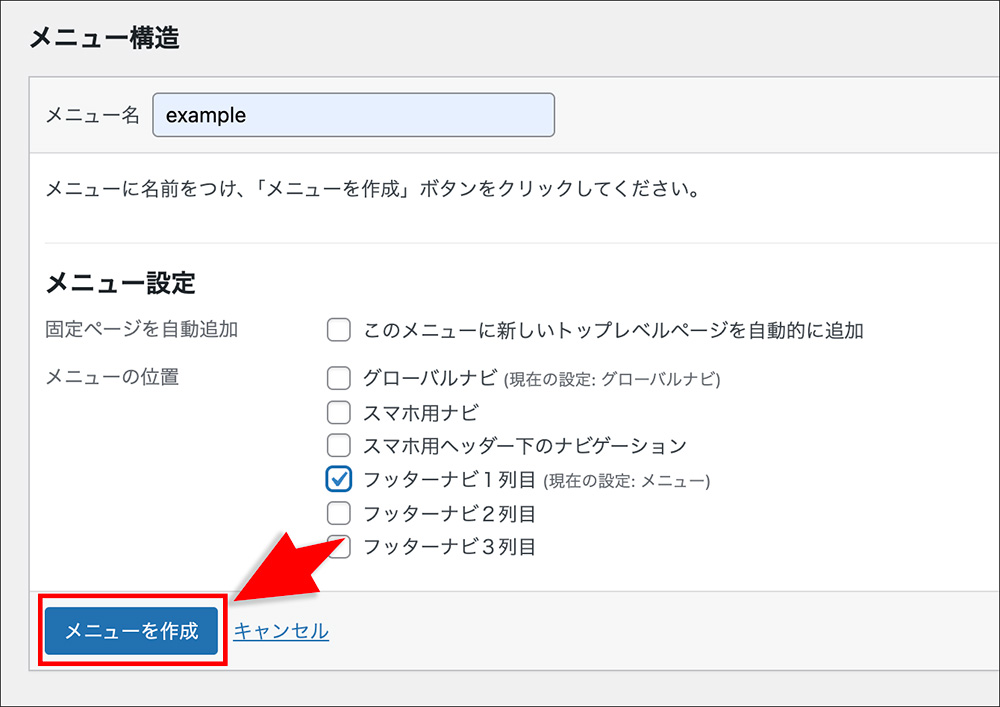Click the フッターナビ２列目 label text
1000x707 pixels.
(449, 514)
